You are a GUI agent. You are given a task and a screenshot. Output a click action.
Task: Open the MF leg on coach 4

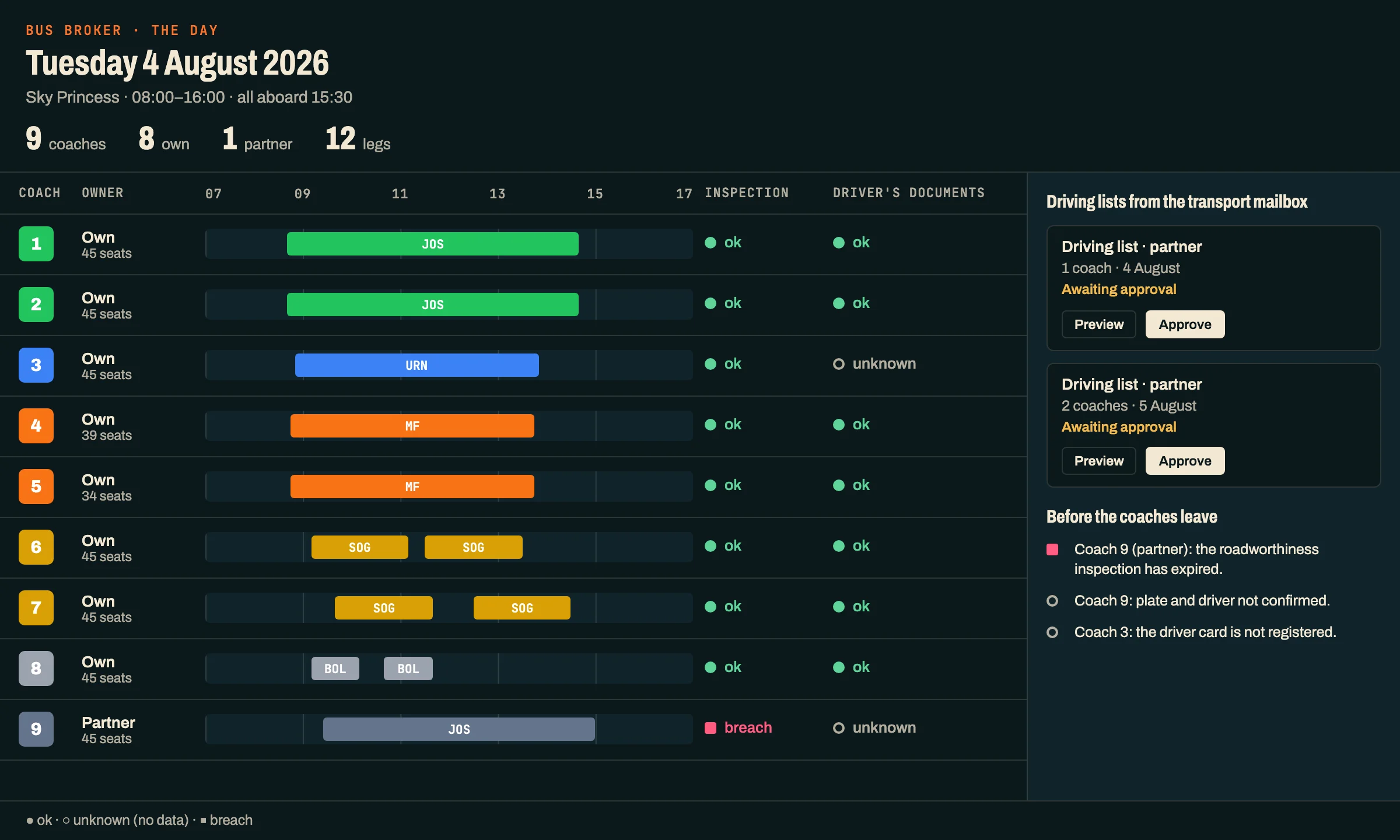[412, 426]
